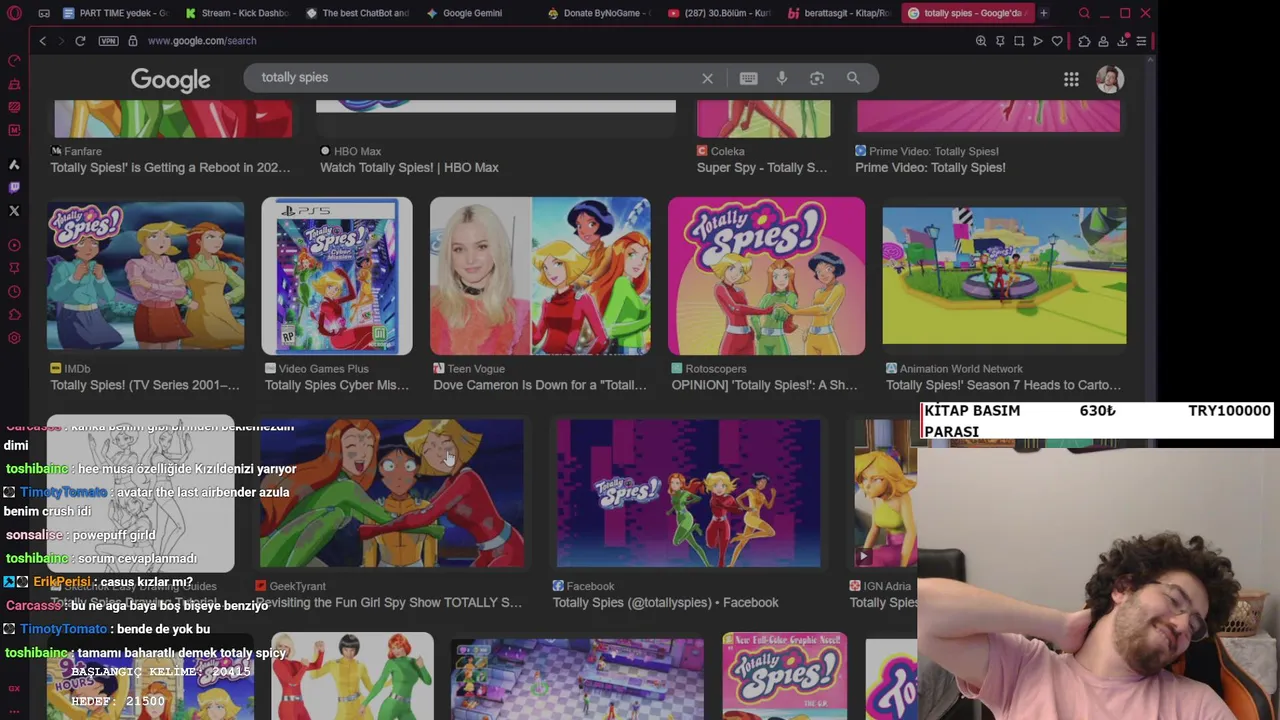
Task: Go back using the back arrow
Action: 42,41
